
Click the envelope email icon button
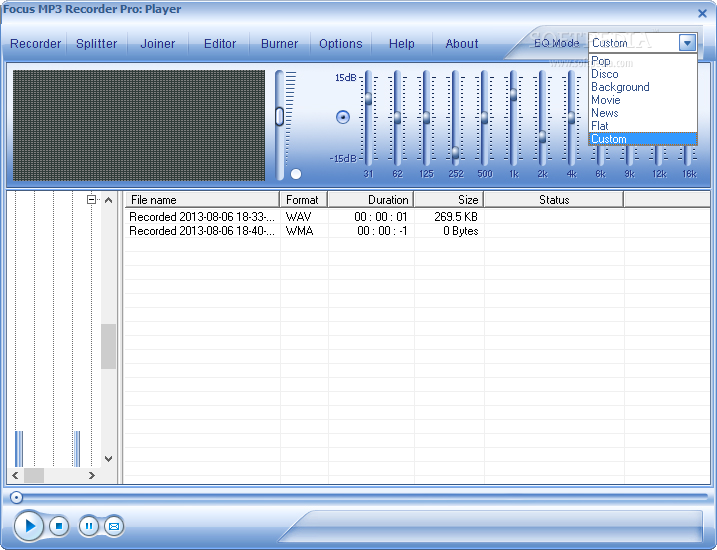pyautogui.click(x=114, y=527)
